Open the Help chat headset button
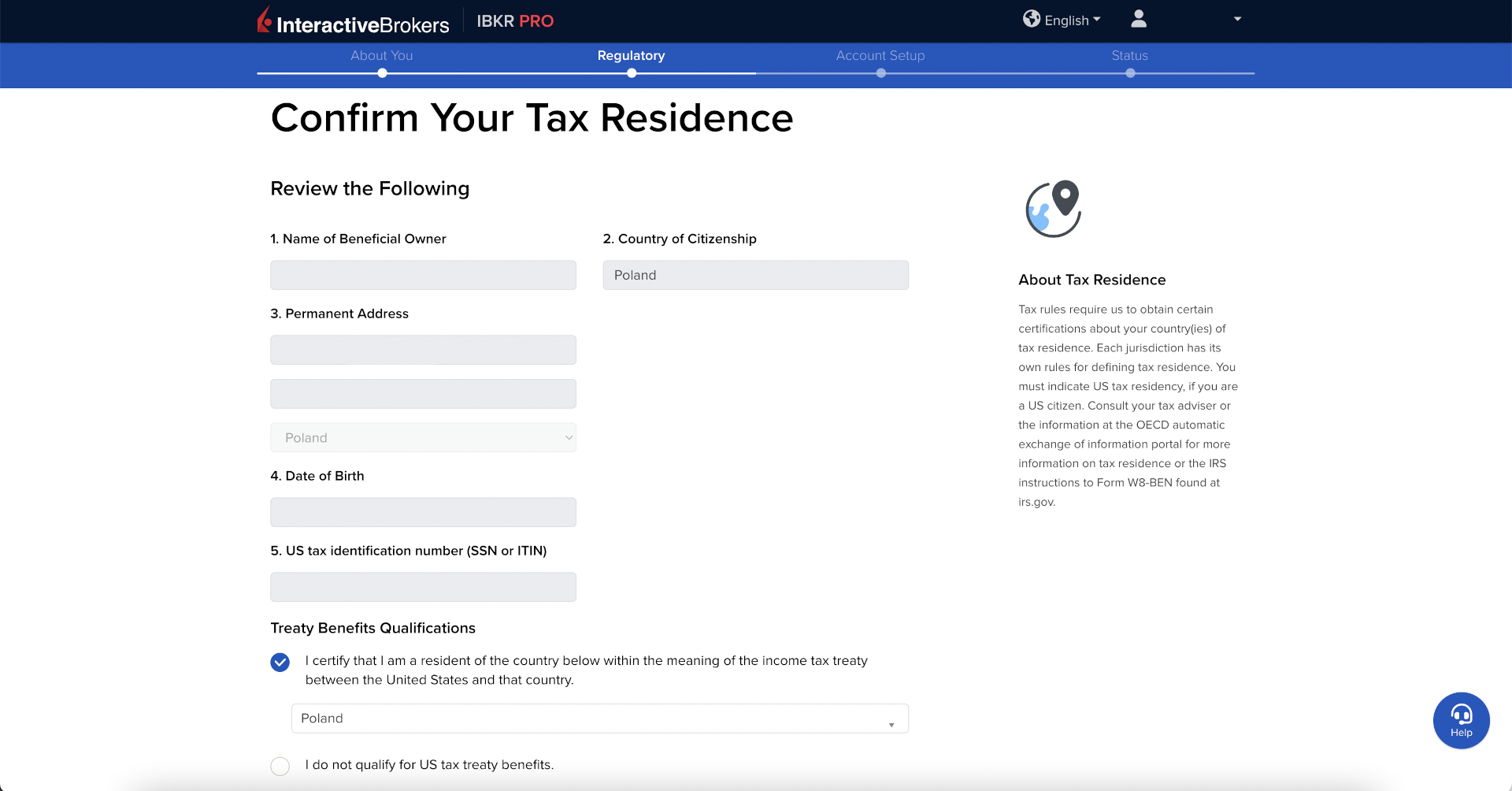 point(1461,720)
